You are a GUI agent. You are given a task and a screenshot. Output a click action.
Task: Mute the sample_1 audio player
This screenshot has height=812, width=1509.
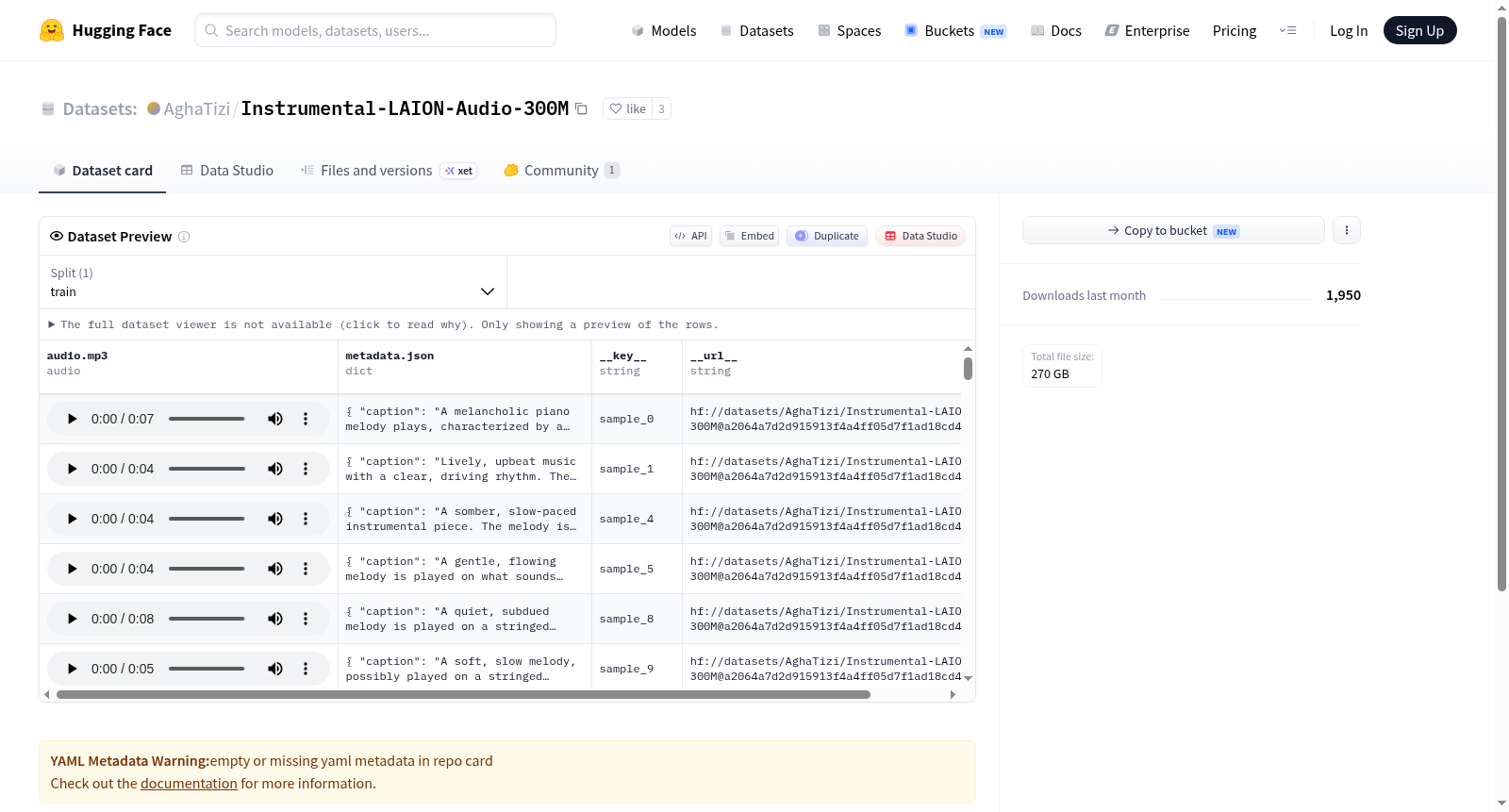[275, 469]
